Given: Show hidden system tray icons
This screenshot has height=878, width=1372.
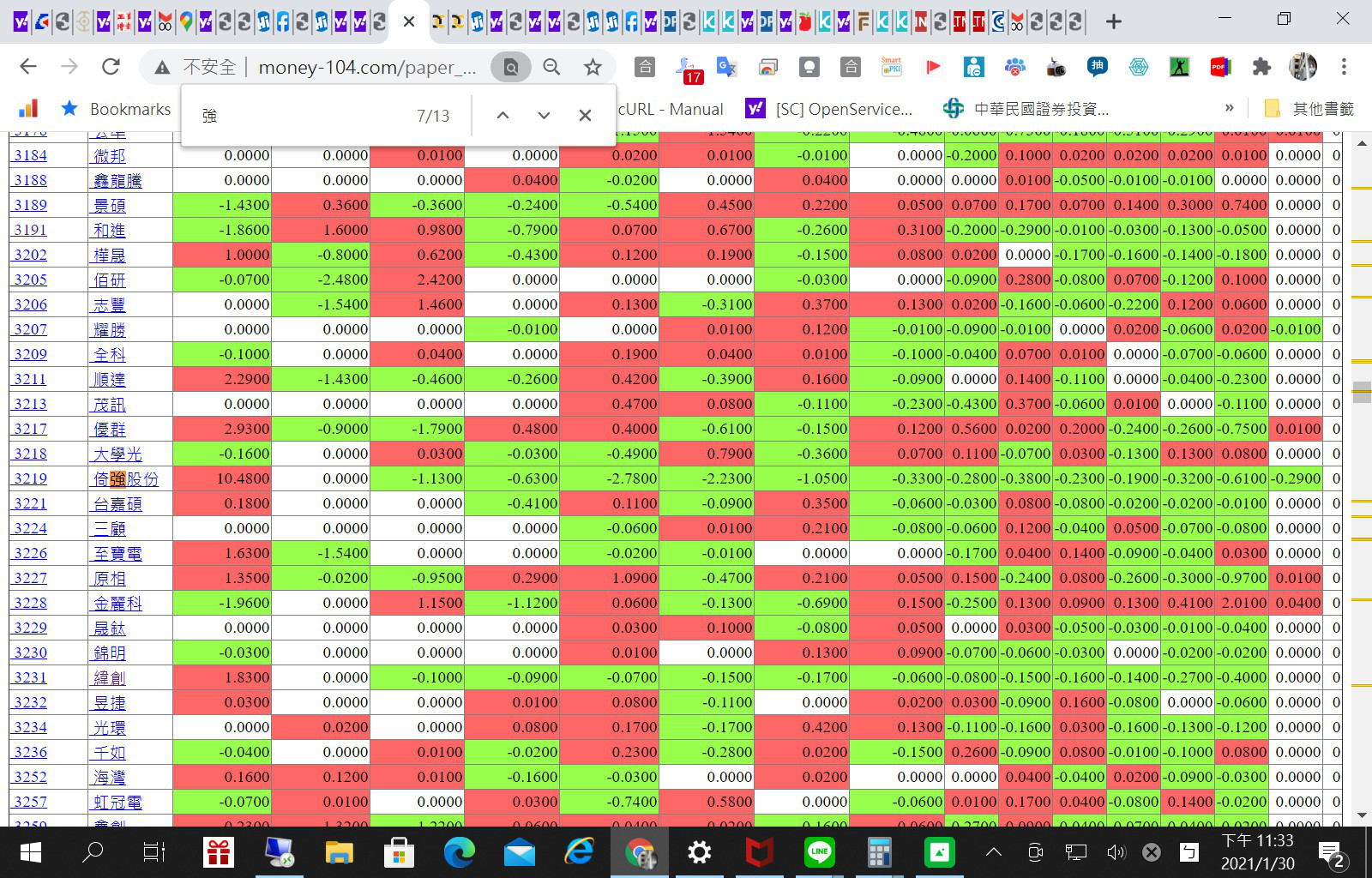Looking at the screenshot, I should pos(993,852).
